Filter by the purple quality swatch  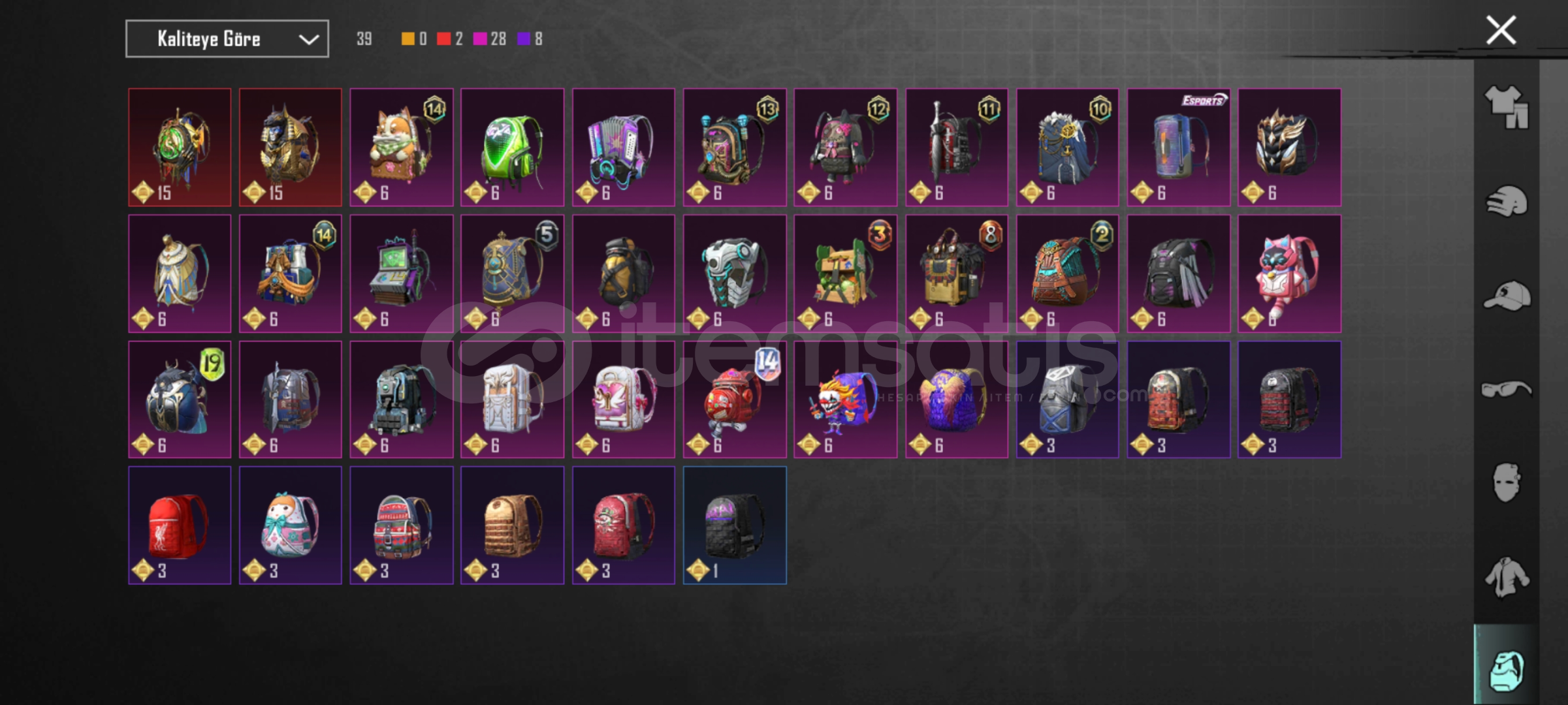tap(524, 39)
